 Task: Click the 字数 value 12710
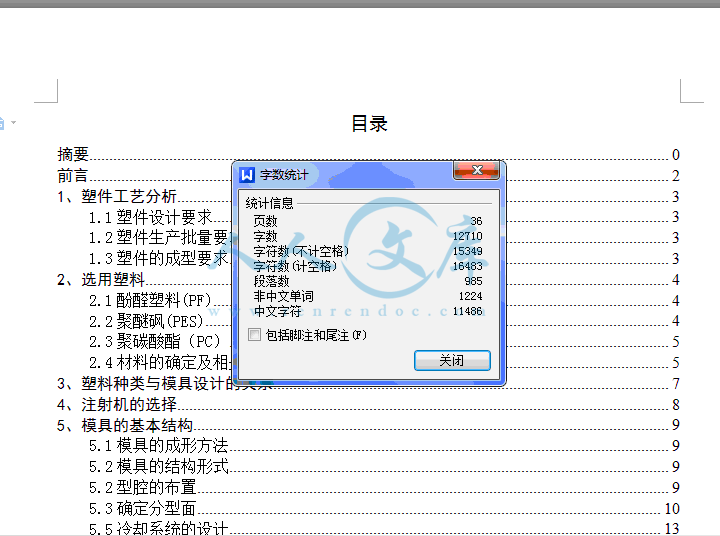[x=467, y=236]
